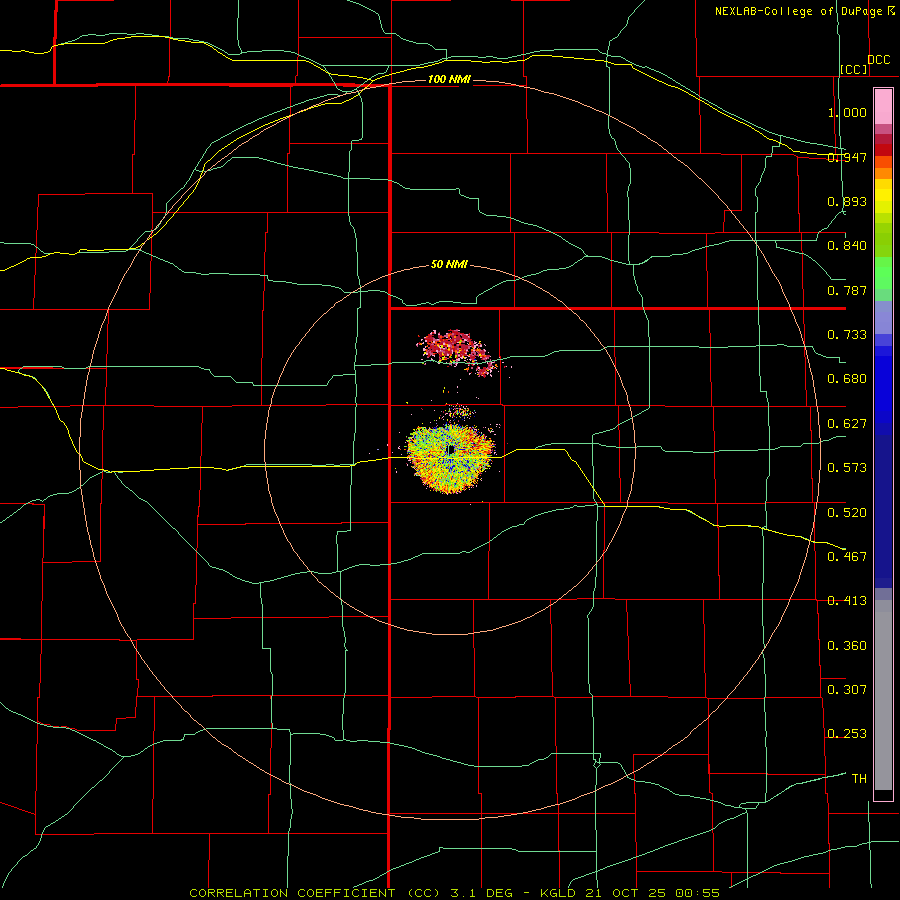The height and width of the screenshot is (900, 900).
Task: Select the 0.893 legend value
Action: [x=847, y=201]
